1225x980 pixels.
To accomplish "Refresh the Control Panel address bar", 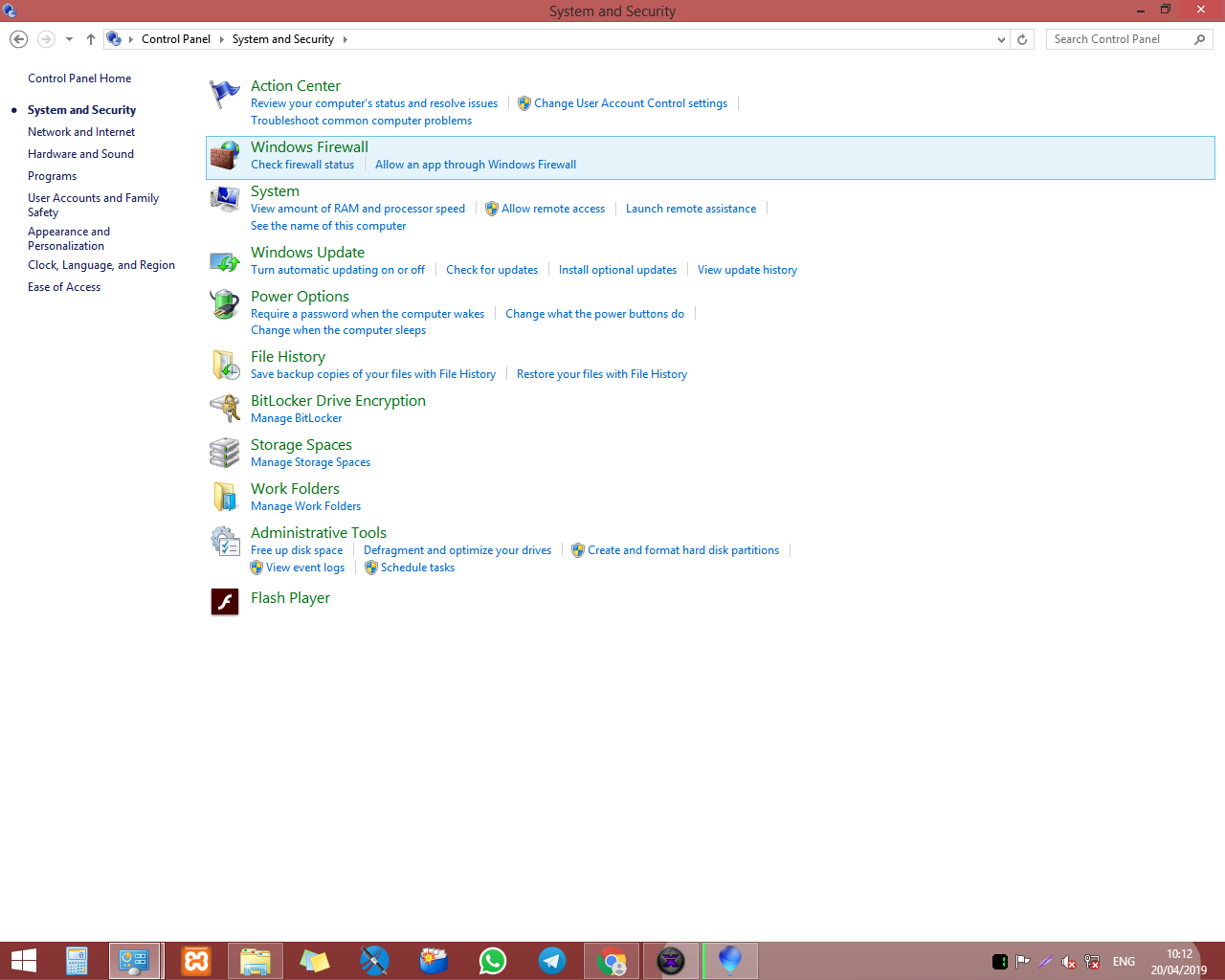I will (x=1022, y=39).
